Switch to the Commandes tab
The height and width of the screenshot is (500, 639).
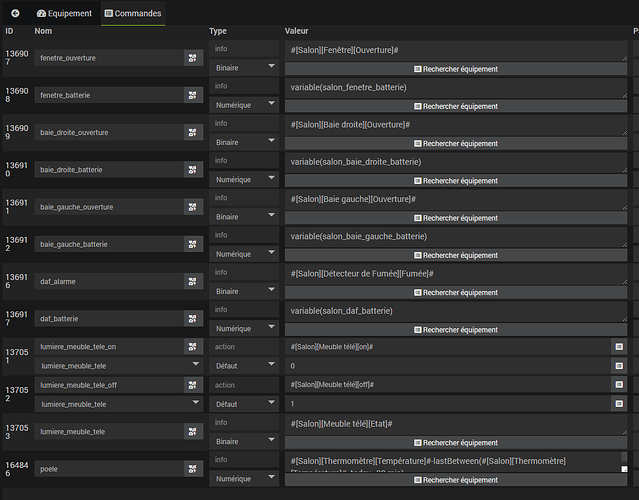click(x=133, y=13)
